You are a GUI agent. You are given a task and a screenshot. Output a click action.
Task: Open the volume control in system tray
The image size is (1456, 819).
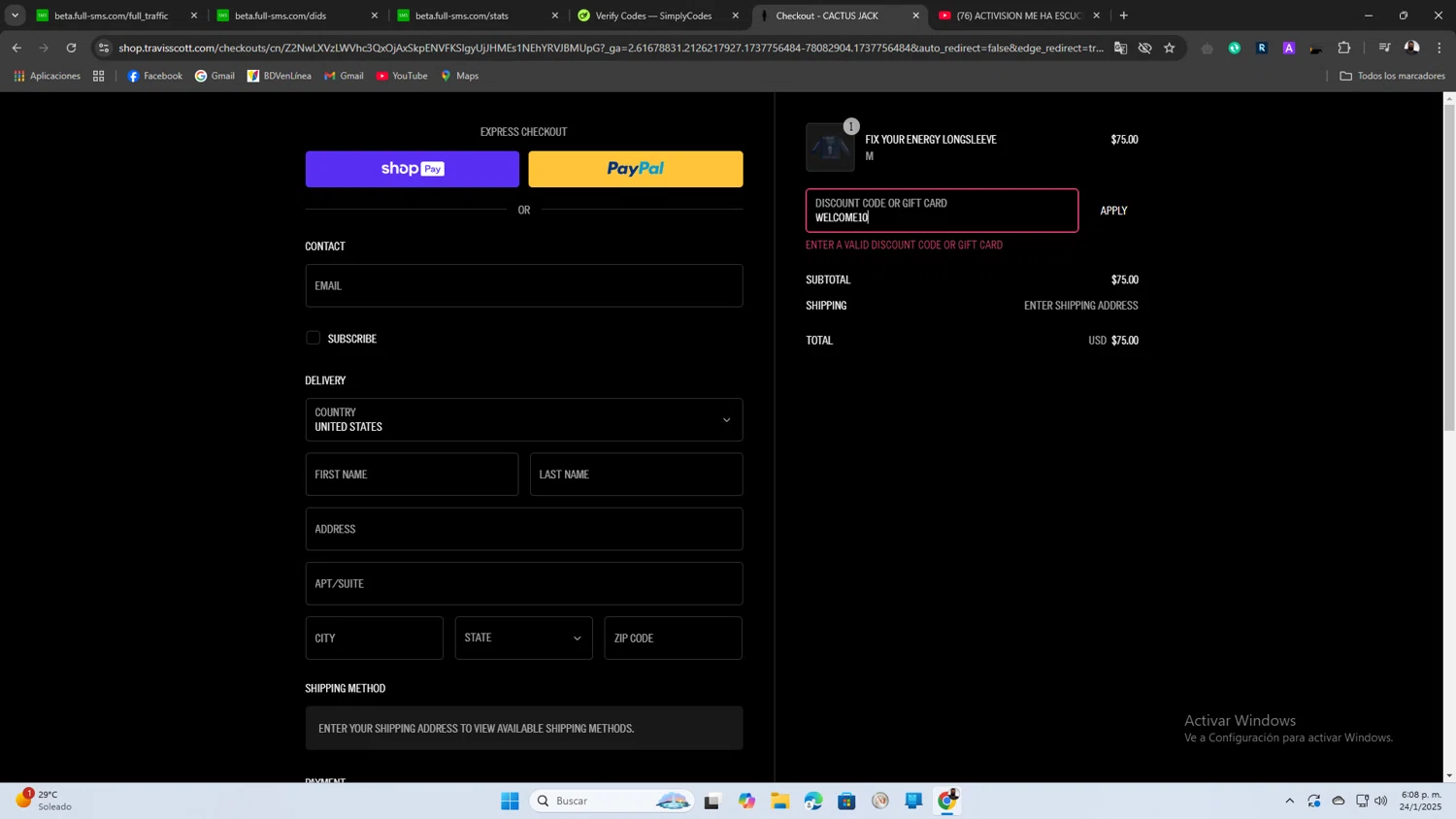pos(1381,801)
